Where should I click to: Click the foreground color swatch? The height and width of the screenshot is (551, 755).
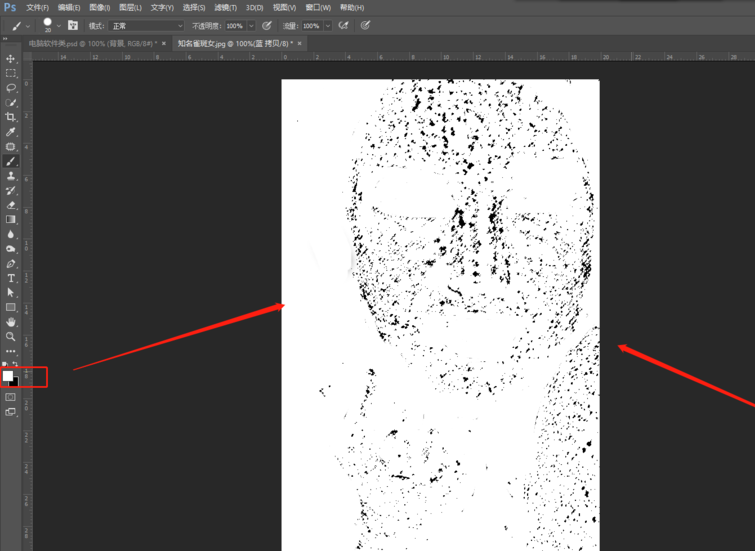coord(8,376)
